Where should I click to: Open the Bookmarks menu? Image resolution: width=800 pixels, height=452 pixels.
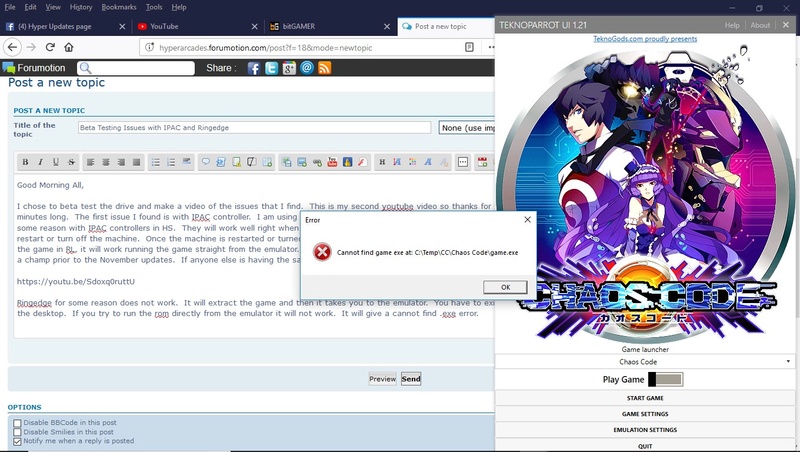coord(119,7)
